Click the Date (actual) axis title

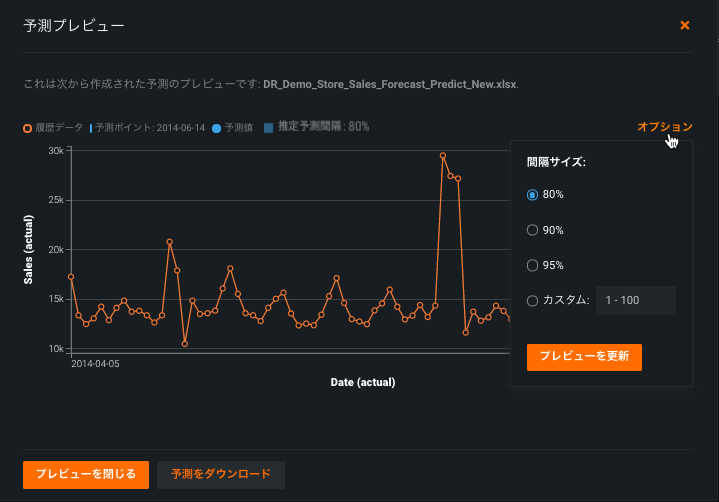[x=363, y=382]
